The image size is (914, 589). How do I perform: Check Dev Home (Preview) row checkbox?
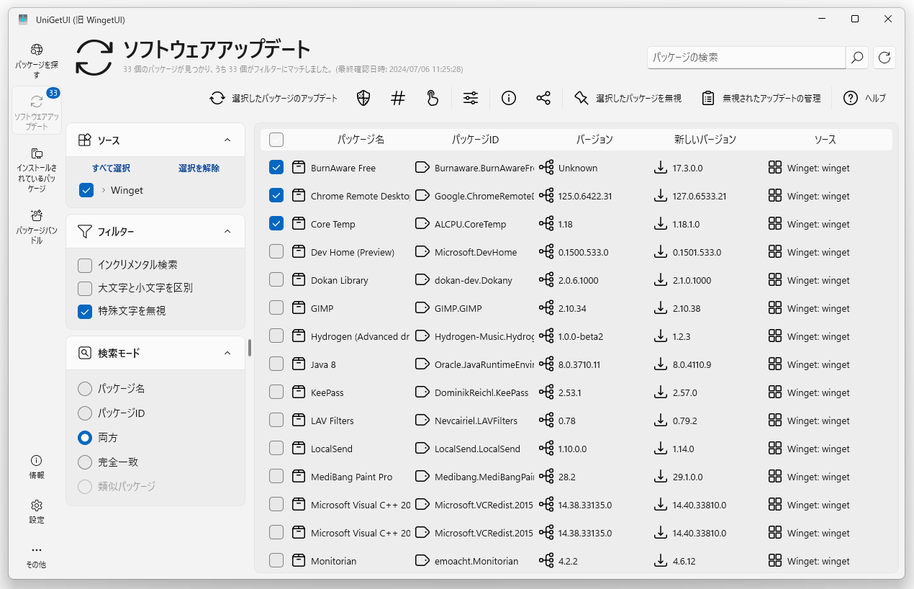coord(276,251)
